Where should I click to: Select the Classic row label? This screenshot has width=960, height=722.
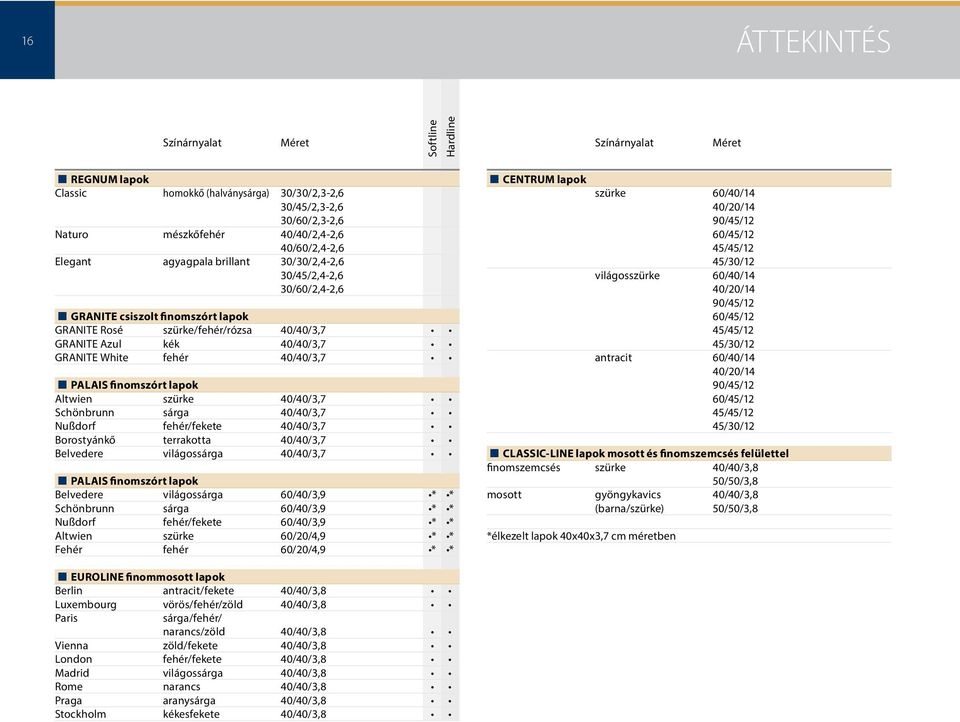coord(70,194)
